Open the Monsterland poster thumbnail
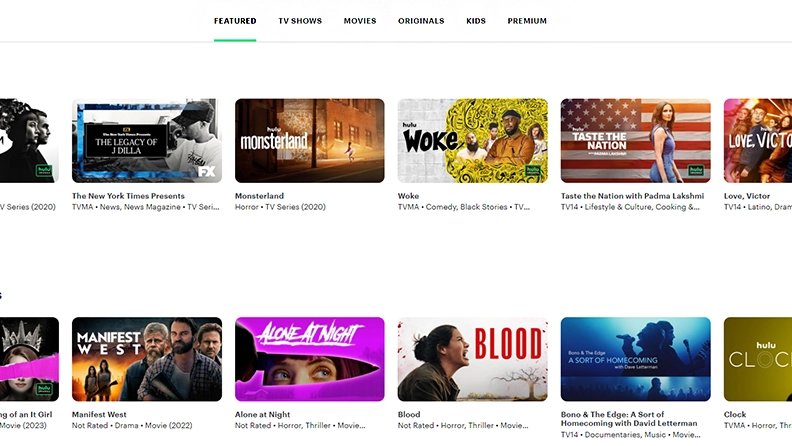 309,140
